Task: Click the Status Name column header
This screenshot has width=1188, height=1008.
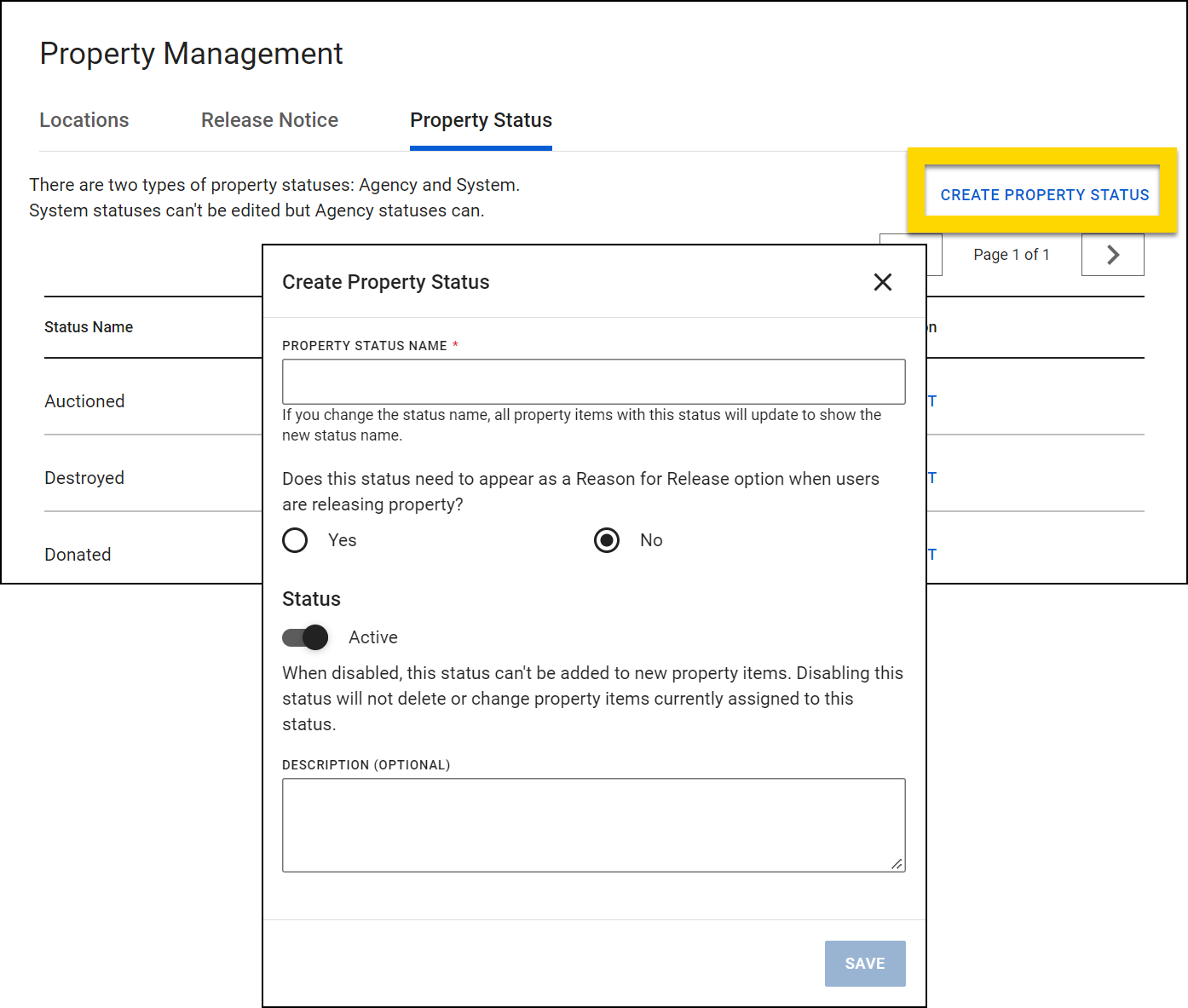Action: 89,327
